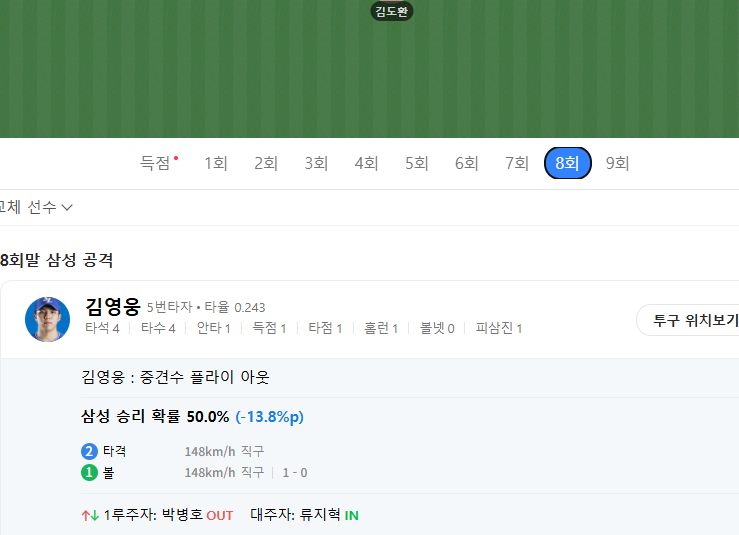
Task: Click the blue pitch 2 circle icon
Action: tap(89, 451)
